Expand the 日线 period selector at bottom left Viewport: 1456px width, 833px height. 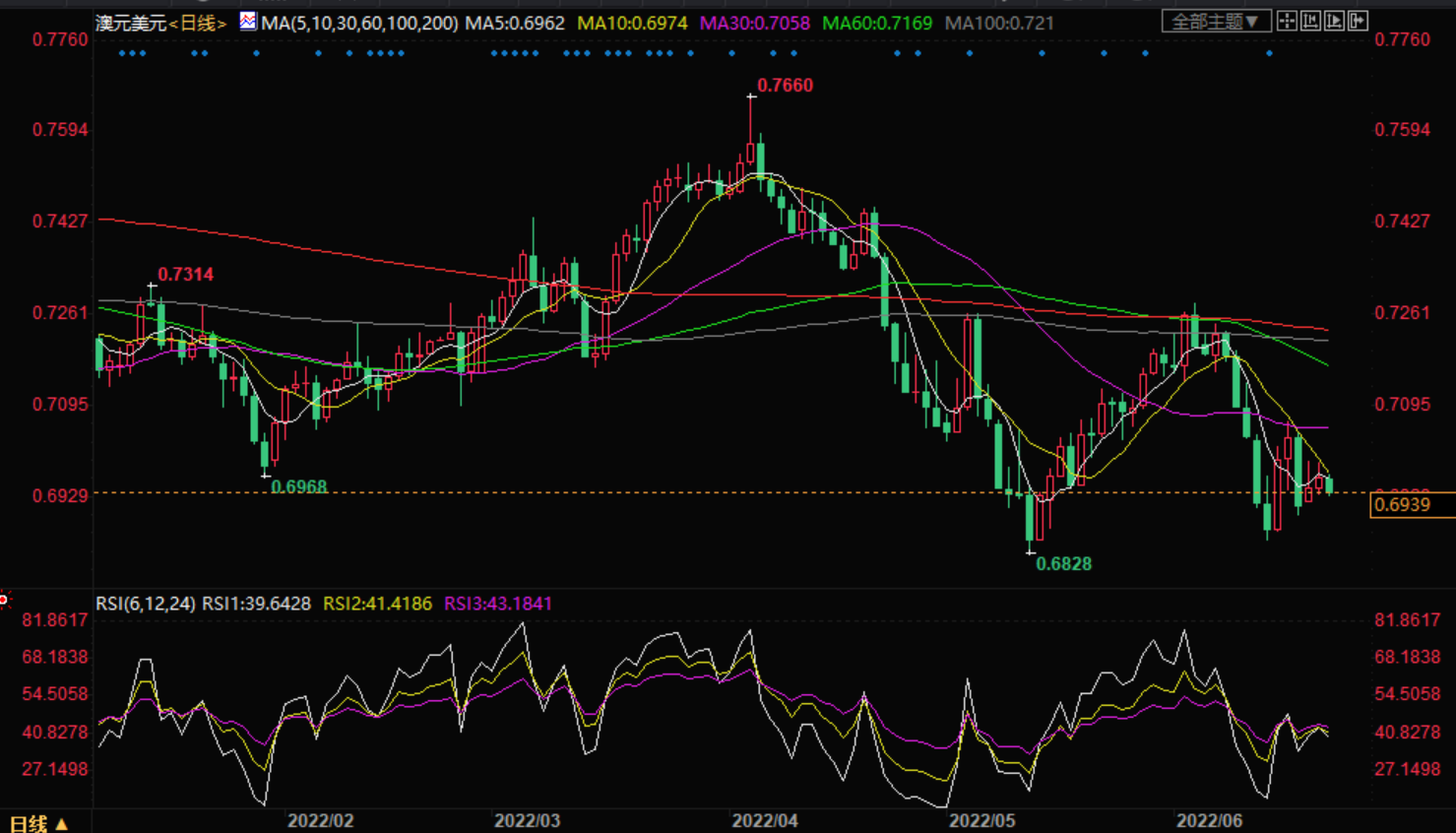point(38,823)
